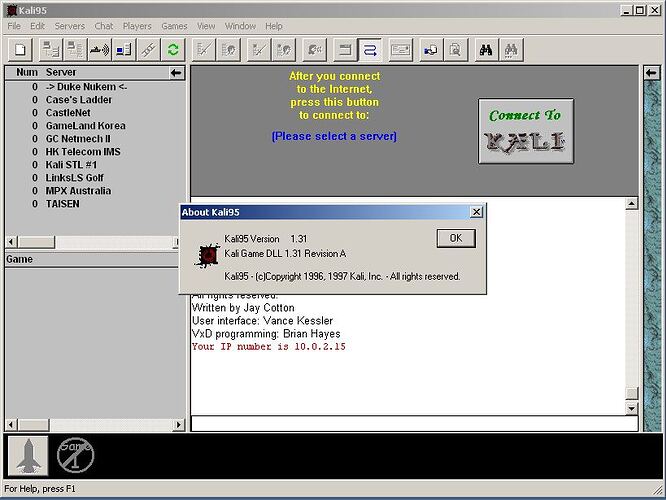Click the small window toolbar icon
Image resolution: width=666 pixels, height=500 pixels.
pyautogui.click(x=345, y=50)
